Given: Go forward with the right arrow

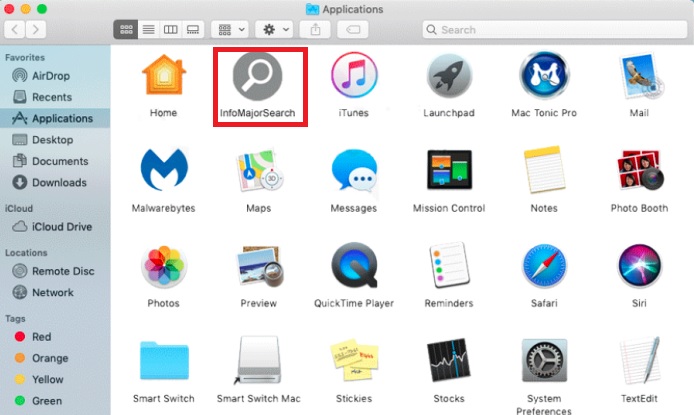Looking at the screenshot, I should click(35, 30).
